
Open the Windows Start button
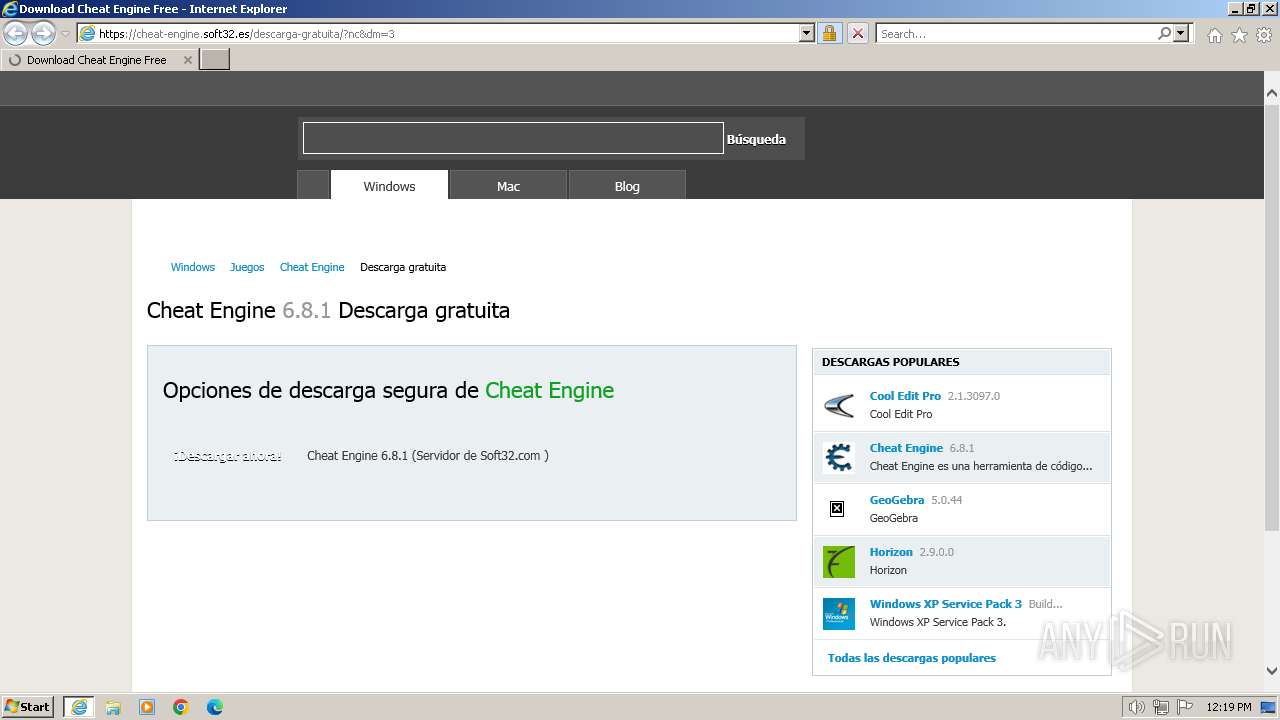[x=28, y=706]
